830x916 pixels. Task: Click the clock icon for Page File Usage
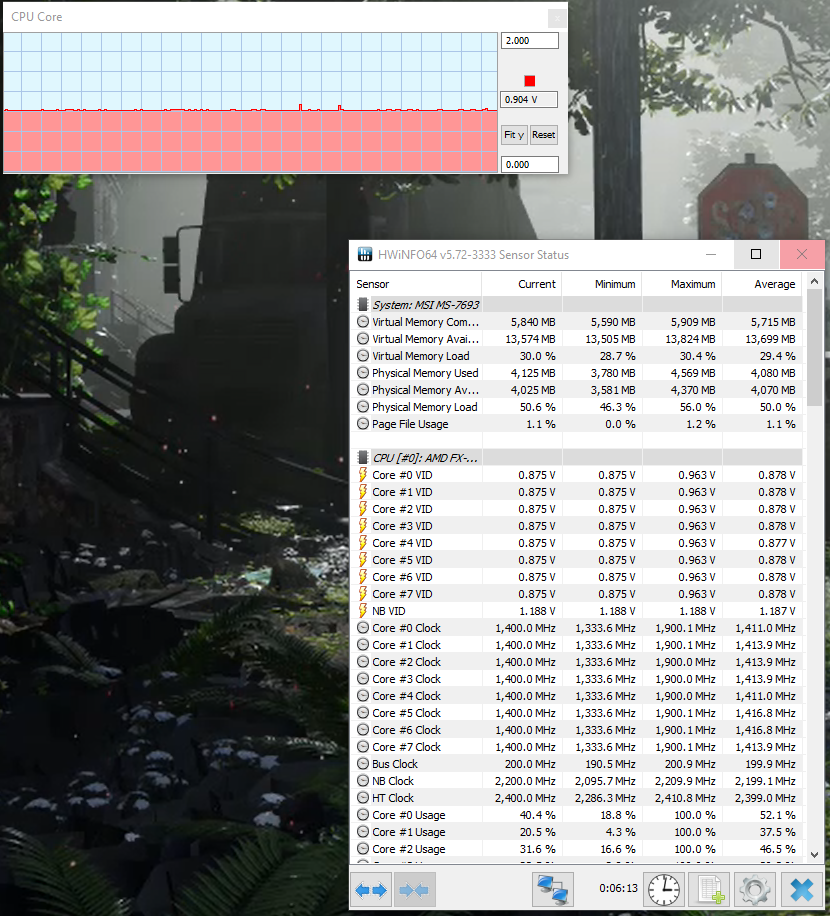(x=363, y=424)
